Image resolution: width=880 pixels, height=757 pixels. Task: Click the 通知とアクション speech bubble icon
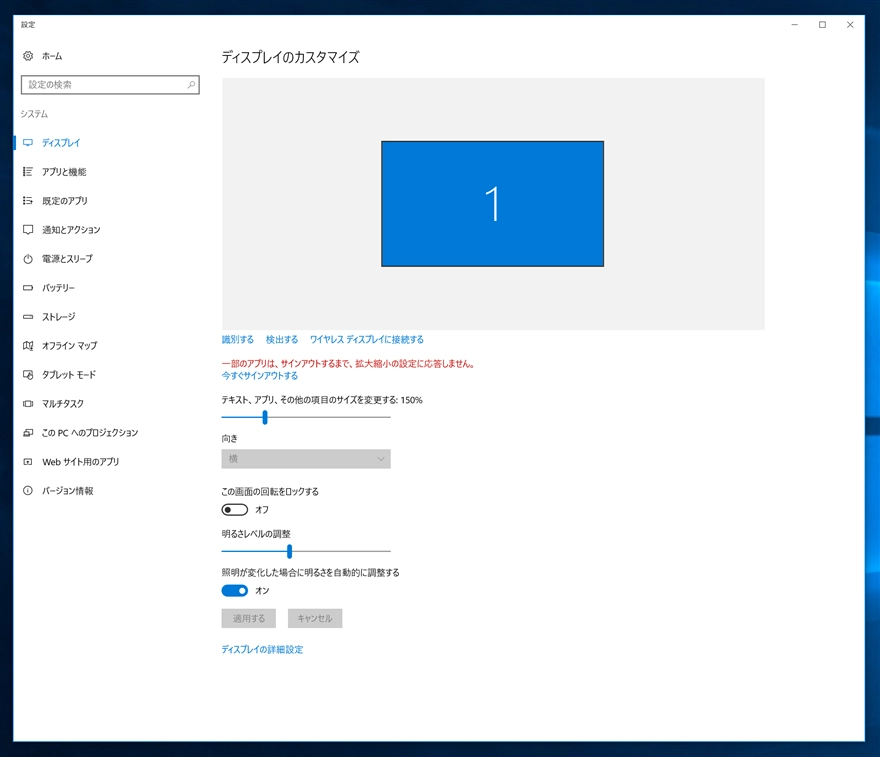tap(28, 230)
